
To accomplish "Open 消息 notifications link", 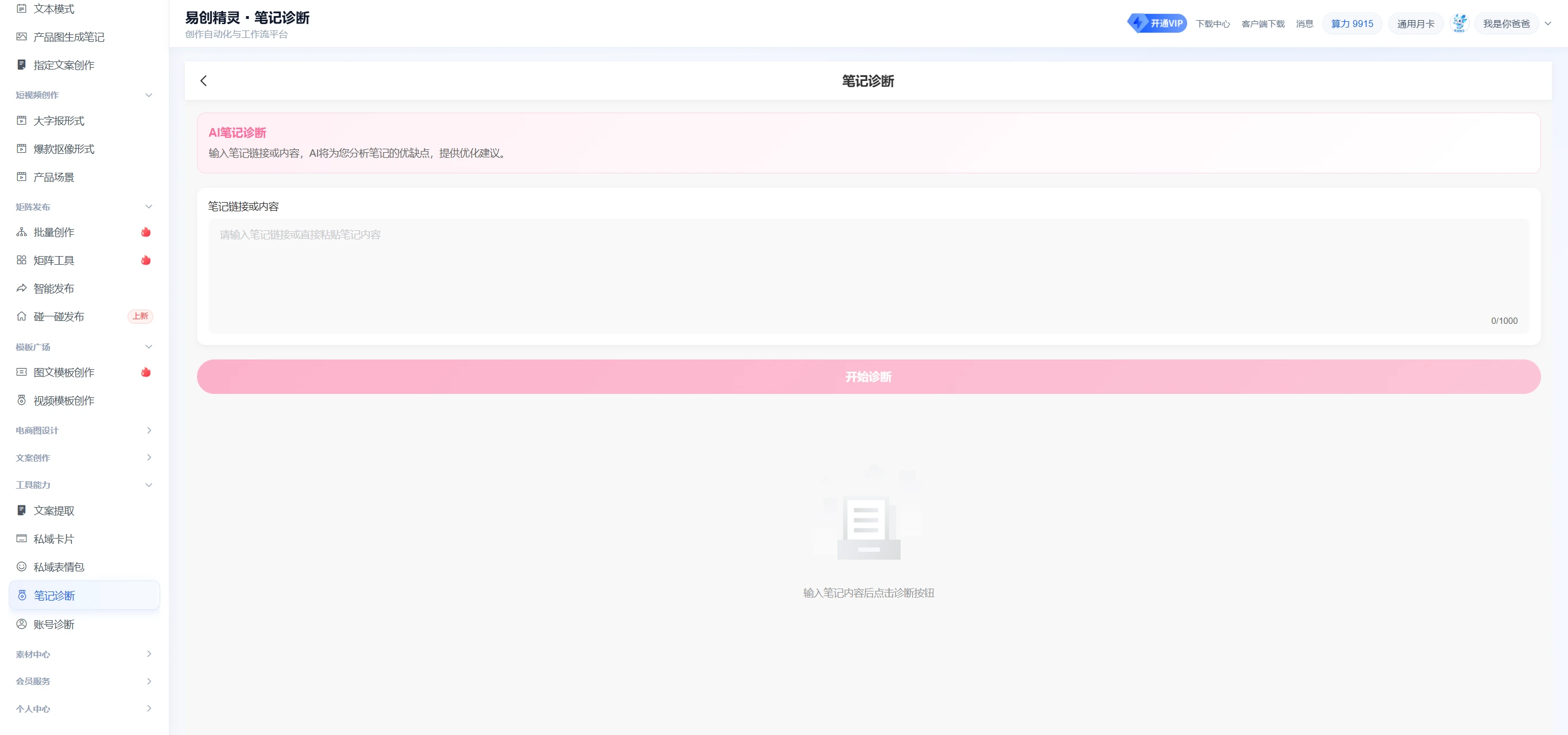I will tap(1304, 24).
